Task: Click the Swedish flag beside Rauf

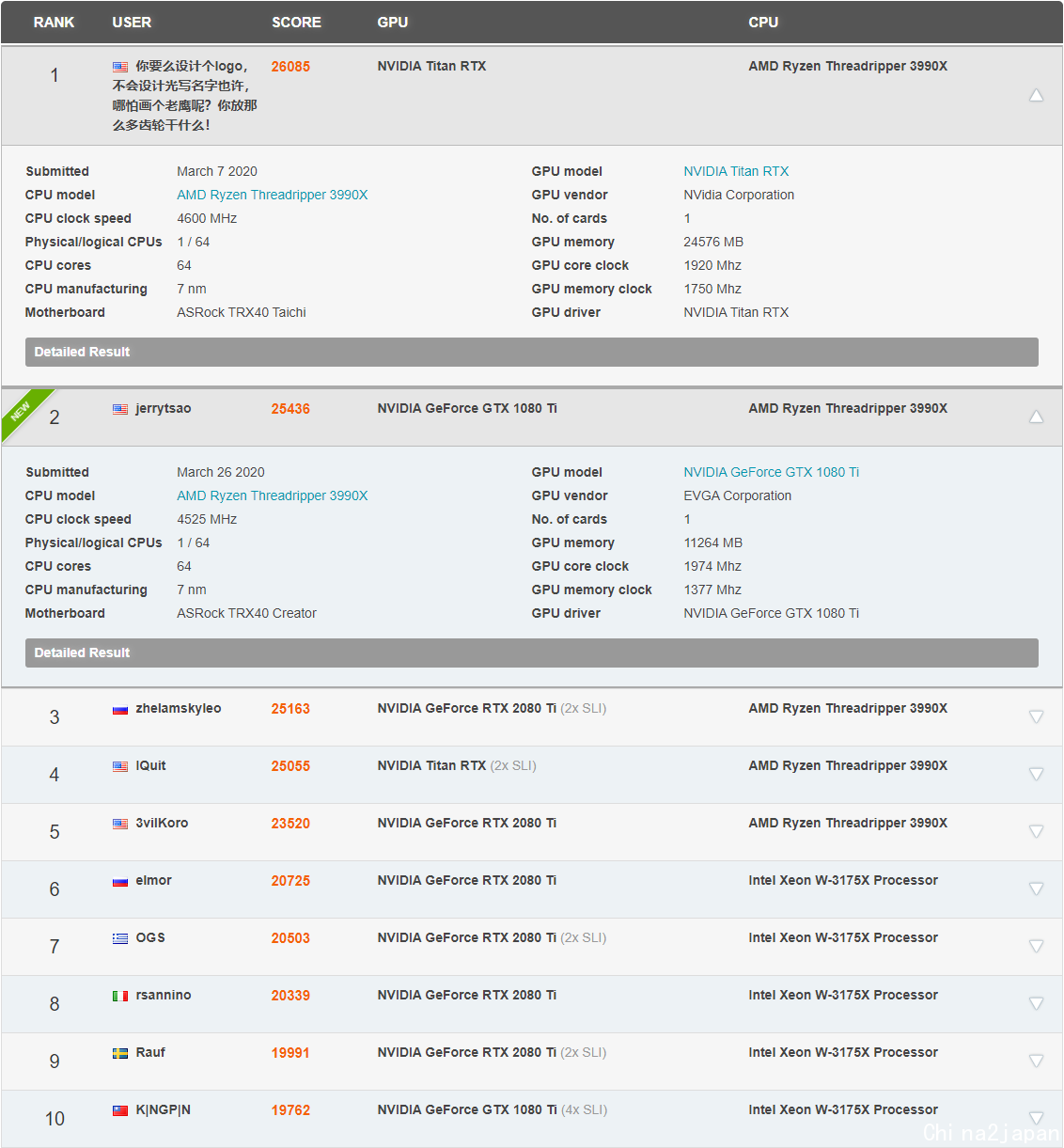Action: 120,1053
